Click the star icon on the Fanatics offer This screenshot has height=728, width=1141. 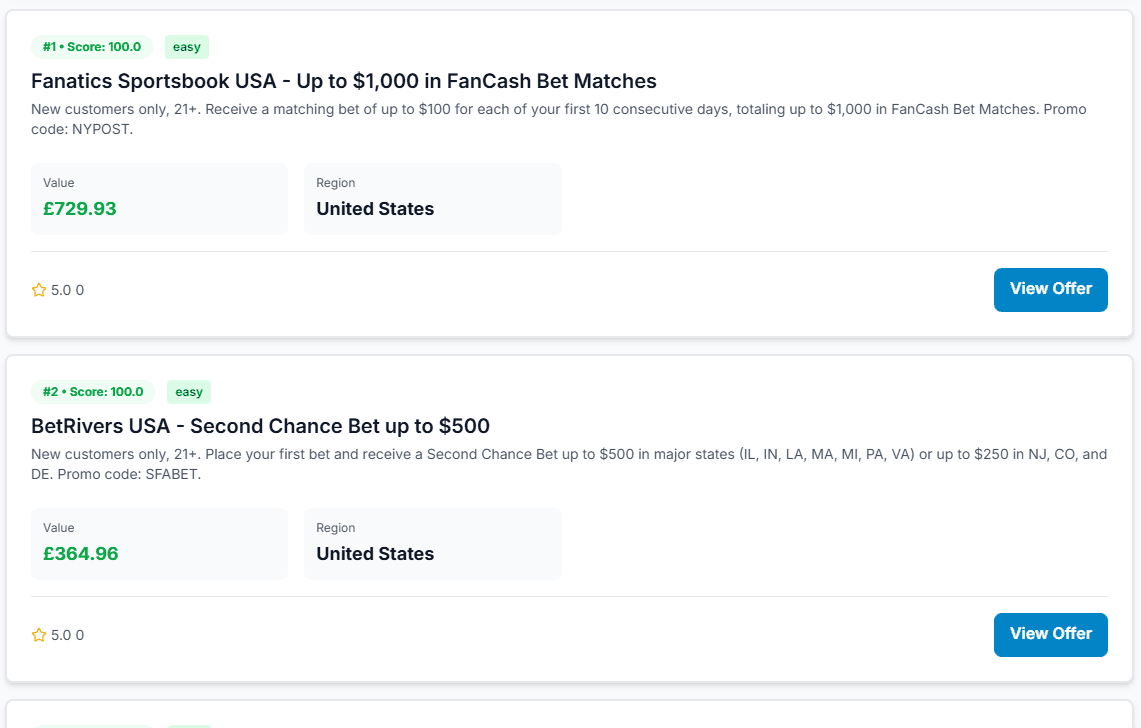click(x=38, y=289)
